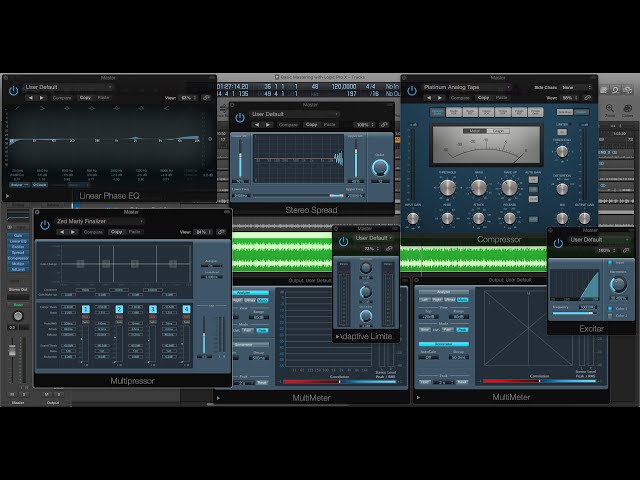
Task: Click Zoom tool icon in Logic toolbar
Action: (610, 108)
